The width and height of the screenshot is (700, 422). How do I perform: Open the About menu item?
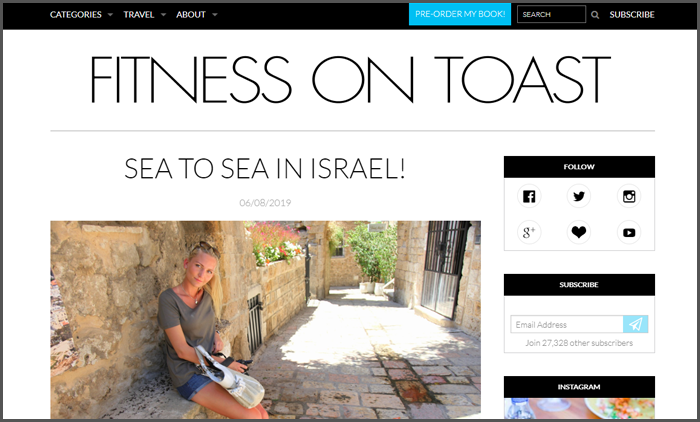191,15
